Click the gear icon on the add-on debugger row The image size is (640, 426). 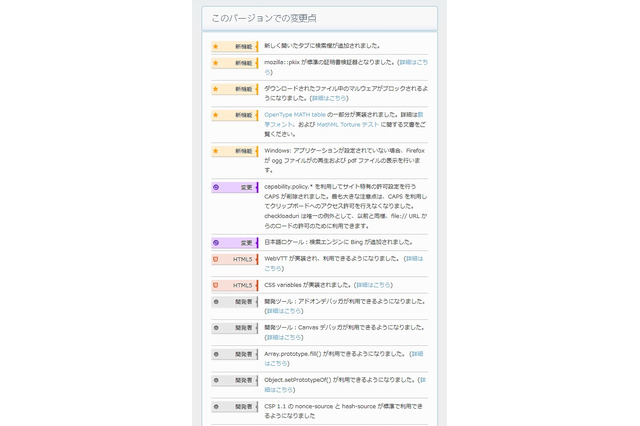click(216, 302)
